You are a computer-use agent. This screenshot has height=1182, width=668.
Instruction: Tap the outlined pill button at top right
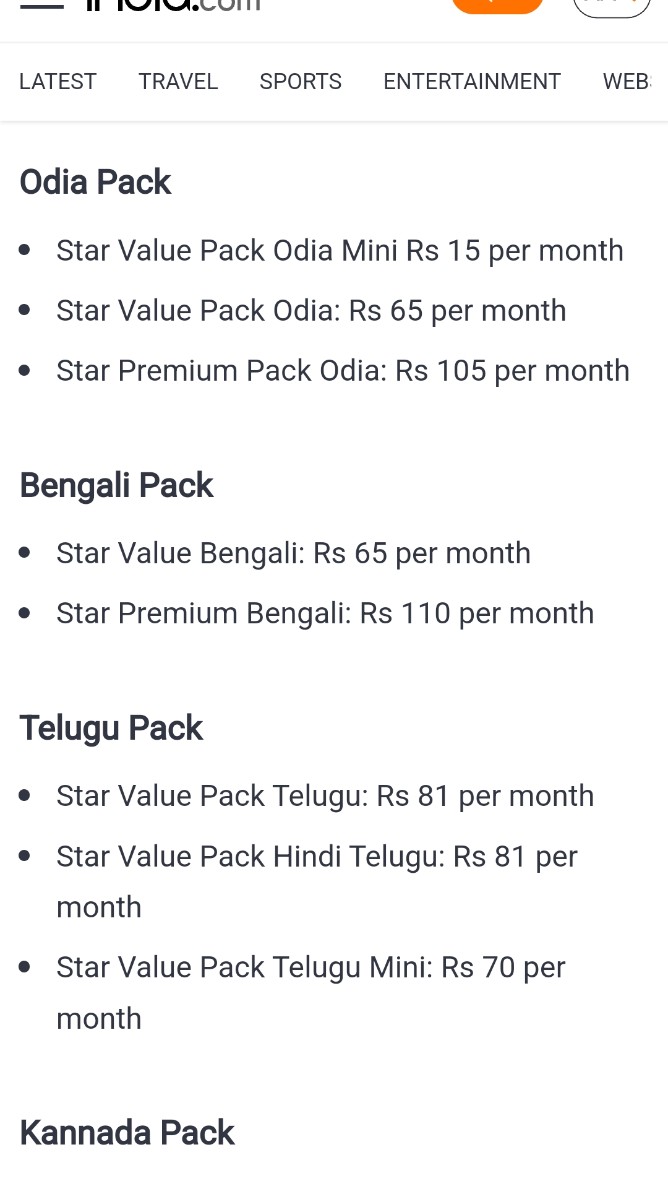(611, 6)
